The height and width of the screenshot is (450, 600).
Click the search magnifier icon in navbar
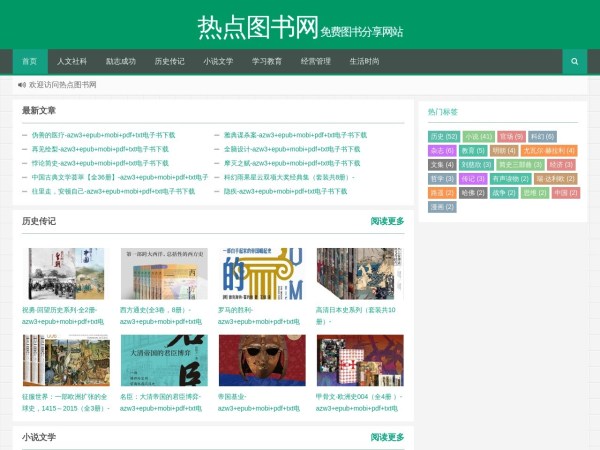(x=574, y=61)
